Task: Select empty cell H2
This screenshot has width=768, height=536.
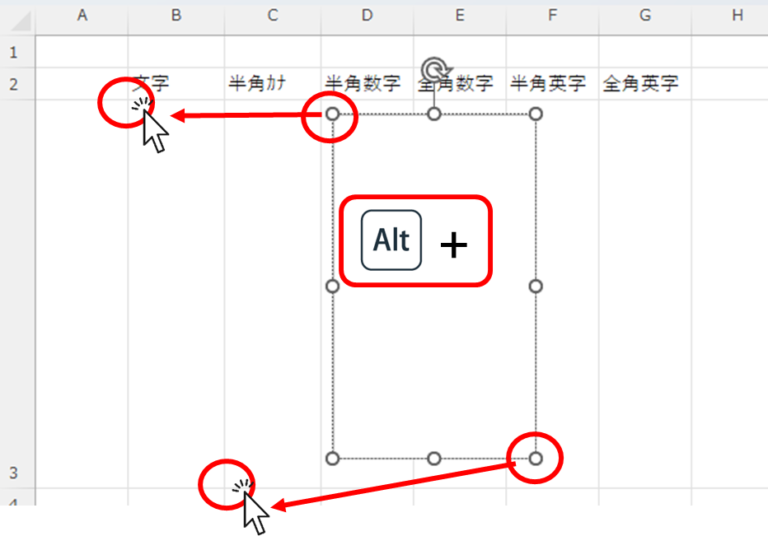Action: coord(730,84)
